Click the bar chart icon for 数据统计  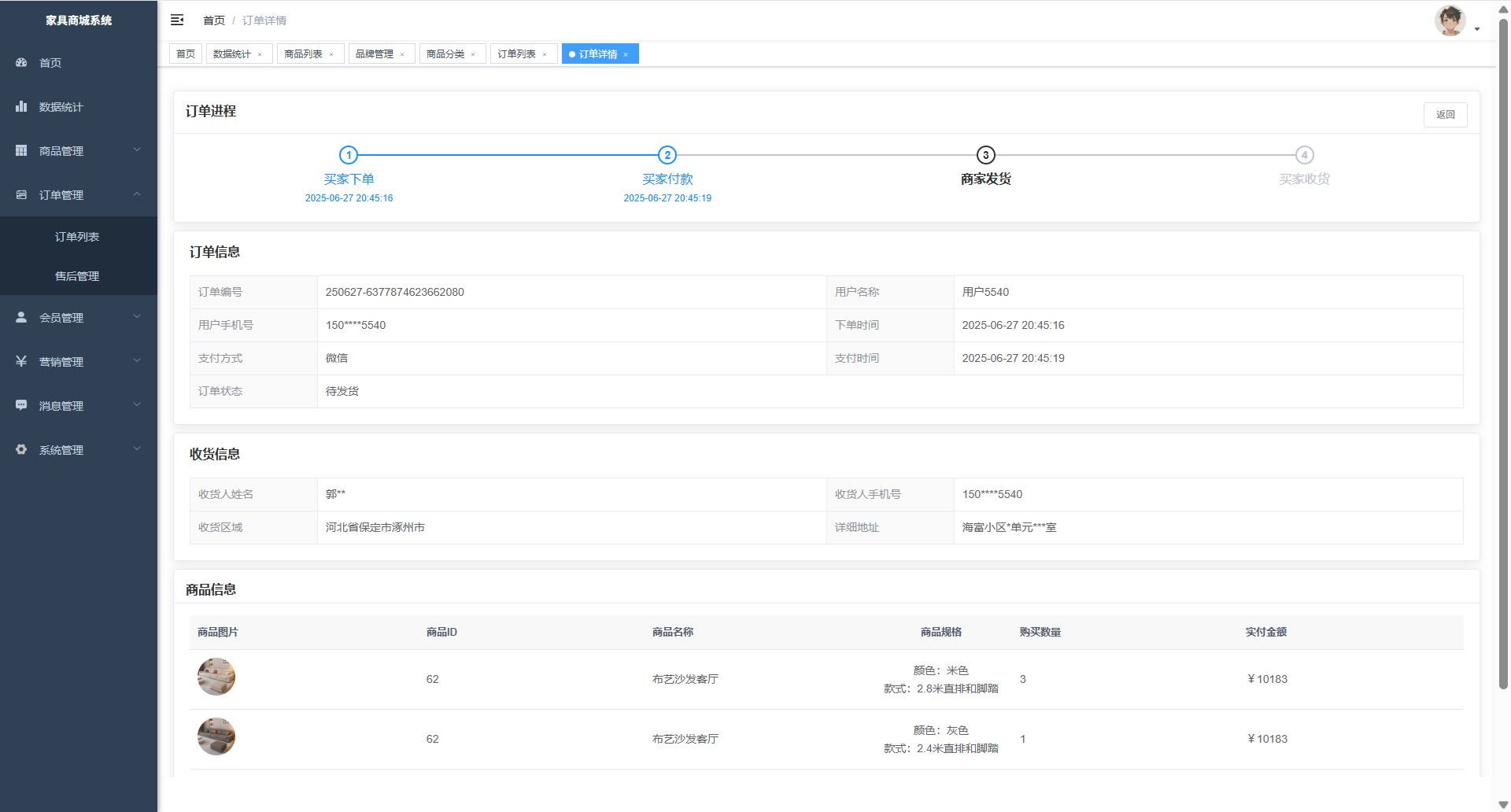[x=21, y=106]
